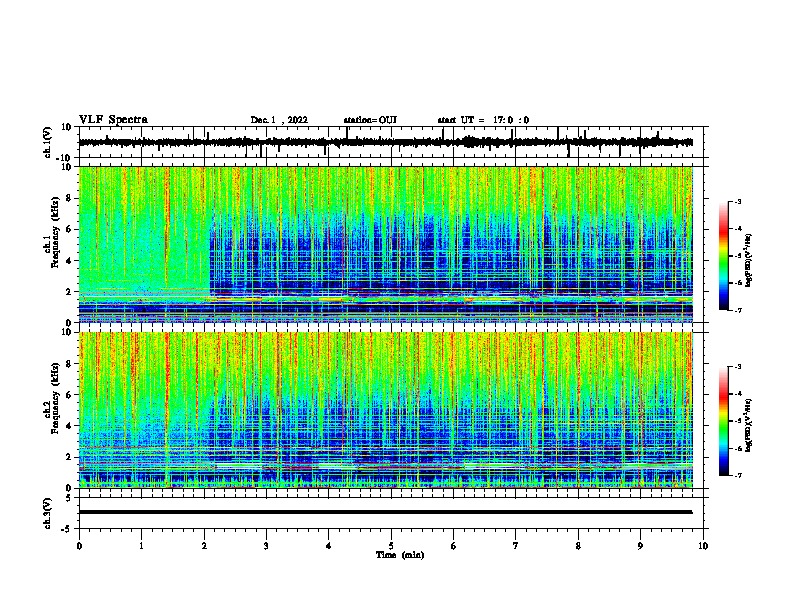The image size is (792, 612).
Task: Click time axis tick label "7"
Action: tap(516, 546)
